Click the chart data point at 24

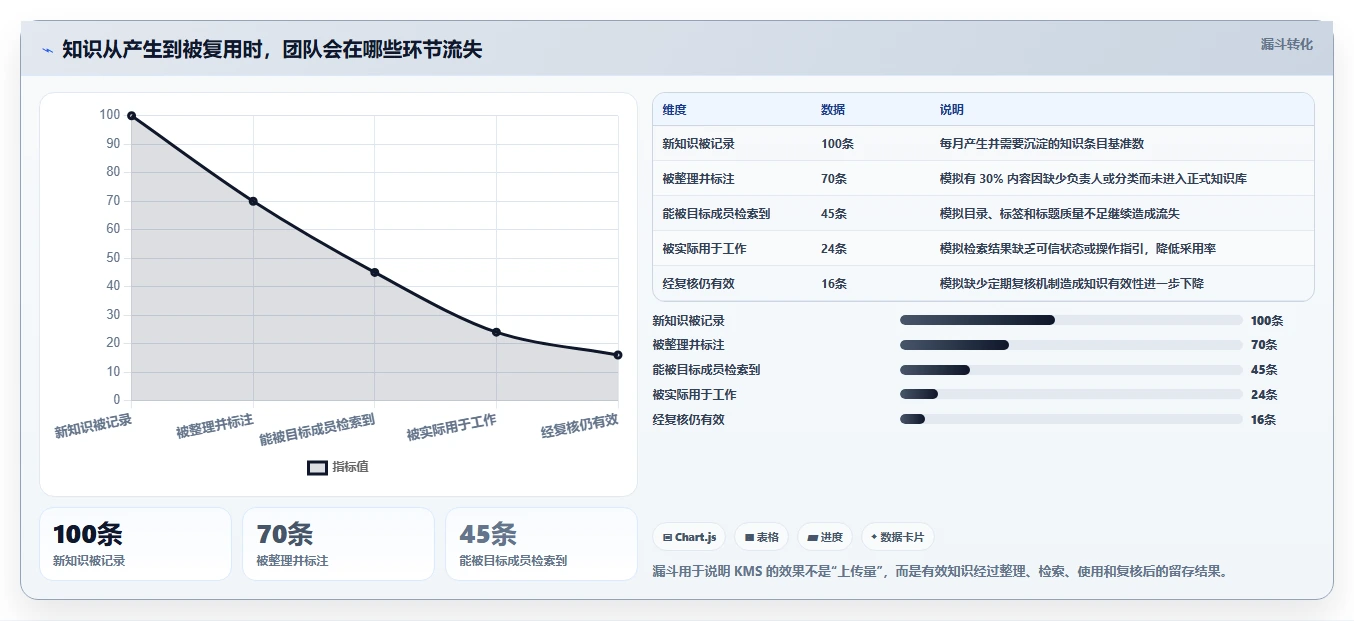(496, 332)
